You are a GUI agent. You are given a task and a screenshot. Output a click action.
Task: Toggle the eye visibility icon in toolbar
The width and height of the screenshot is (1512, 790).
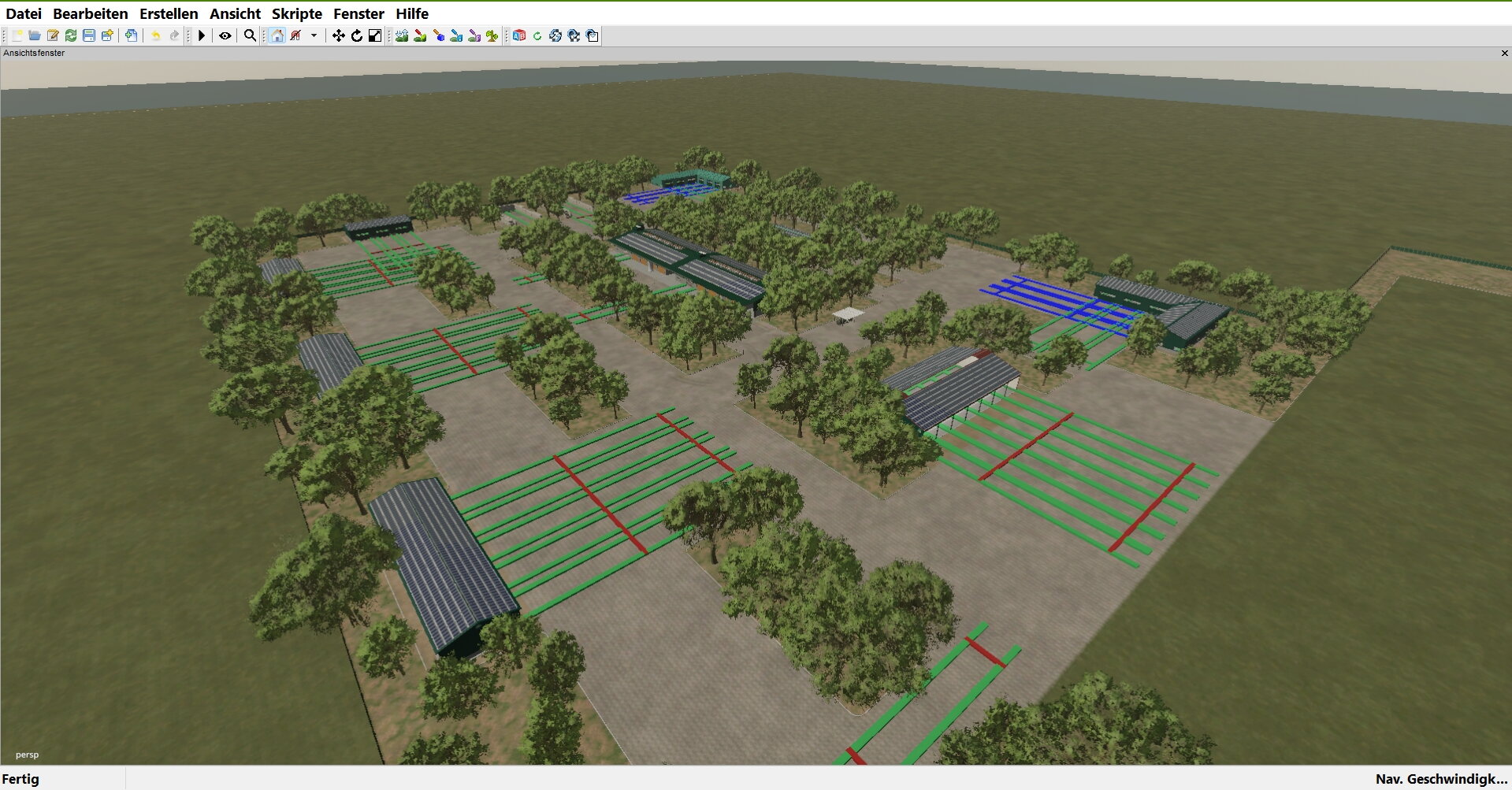click(x=225, y=35)
